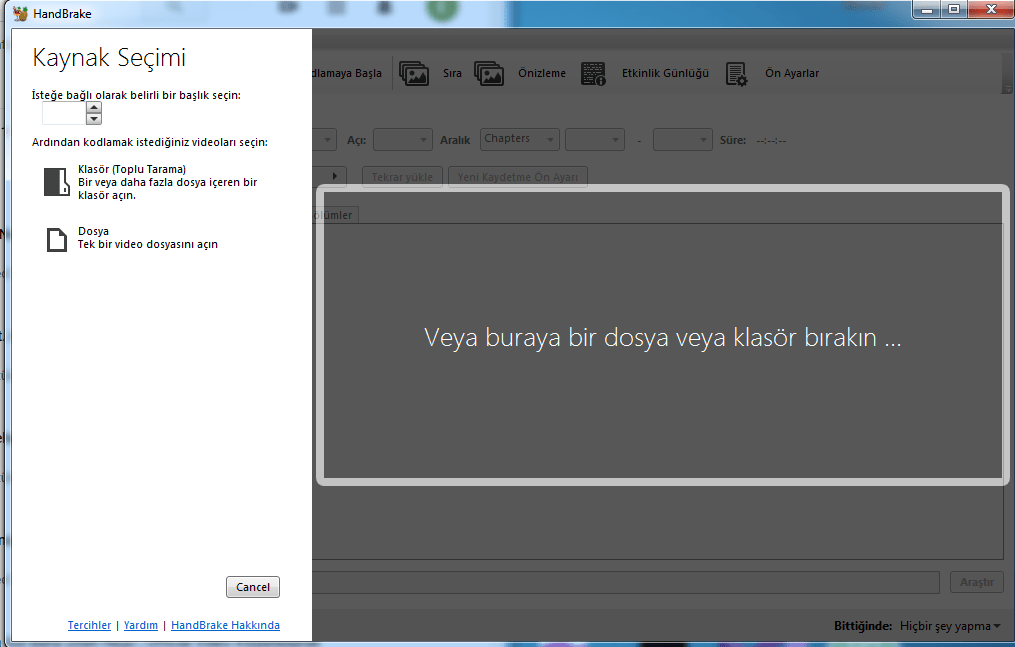Click the Sıra queue label

452,73
